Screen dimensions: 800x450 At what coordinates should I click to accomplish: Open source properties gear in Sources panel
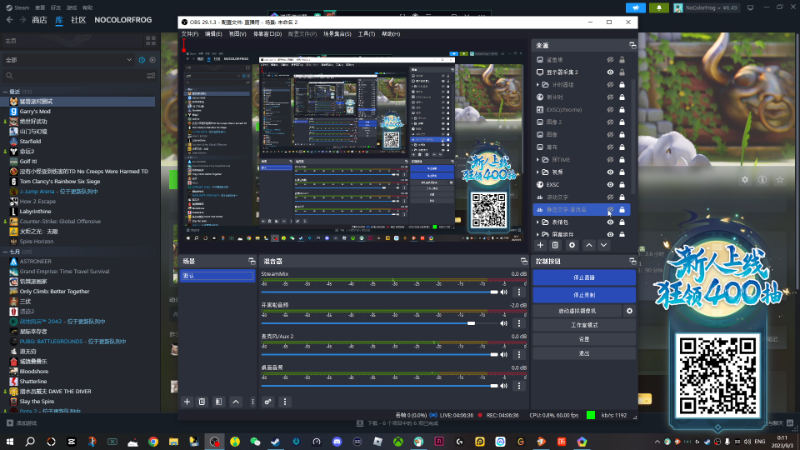[x=572, y=245]
